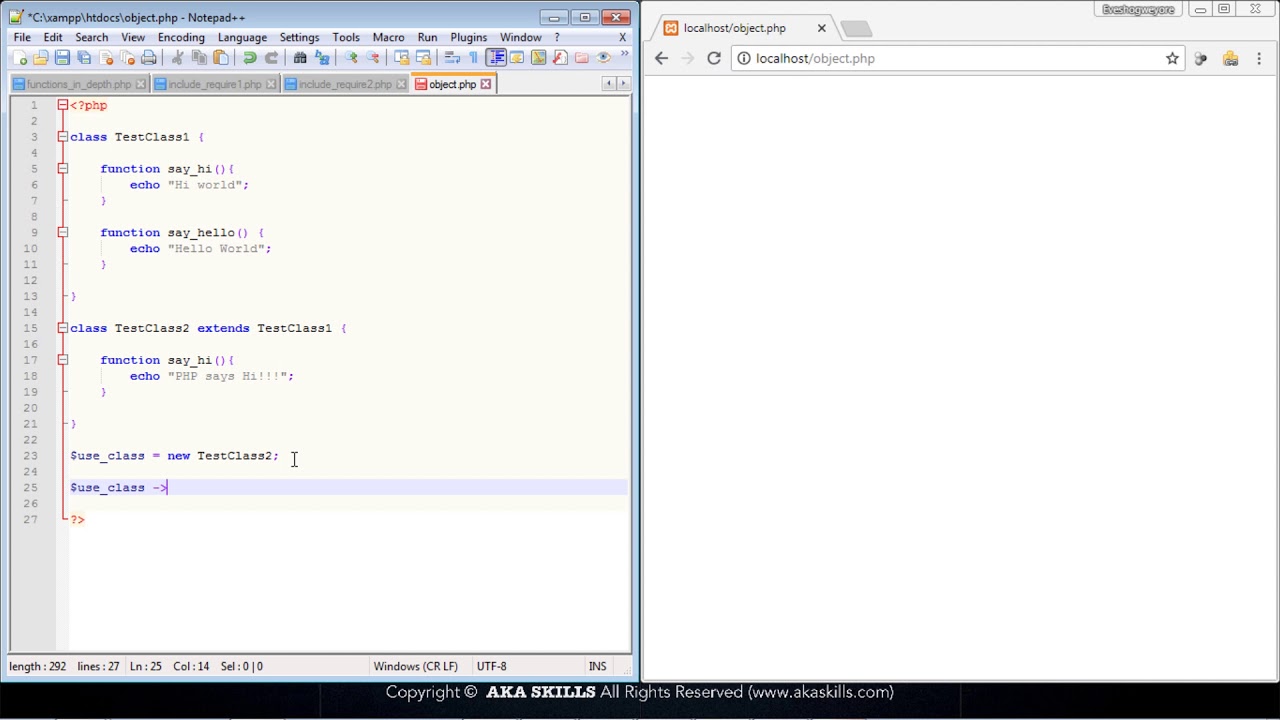Click the user-defined language icon
1280x720 pixels.
coord(517,58)
